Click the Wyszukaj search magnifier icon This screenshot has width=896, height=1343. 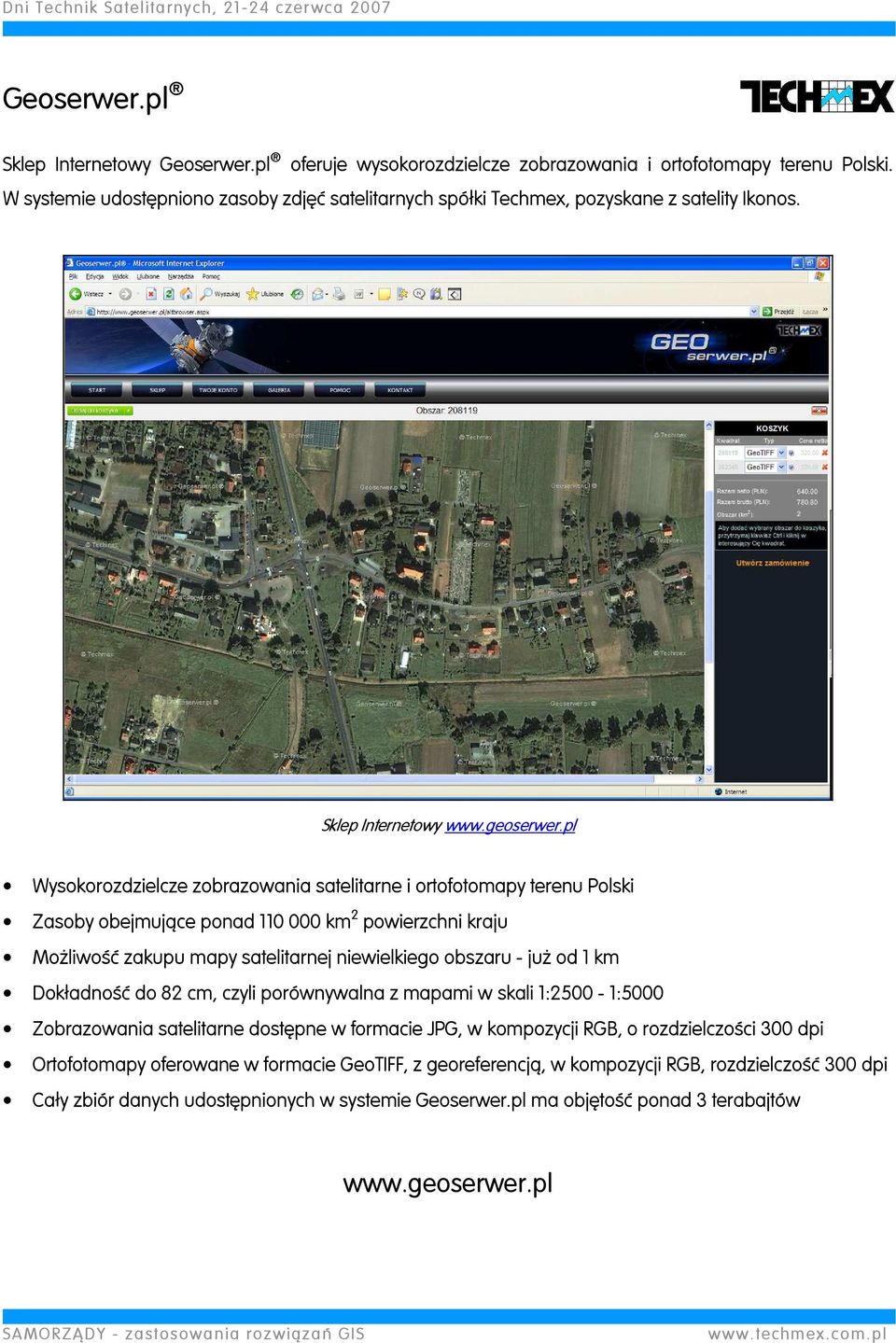(205, 294)
